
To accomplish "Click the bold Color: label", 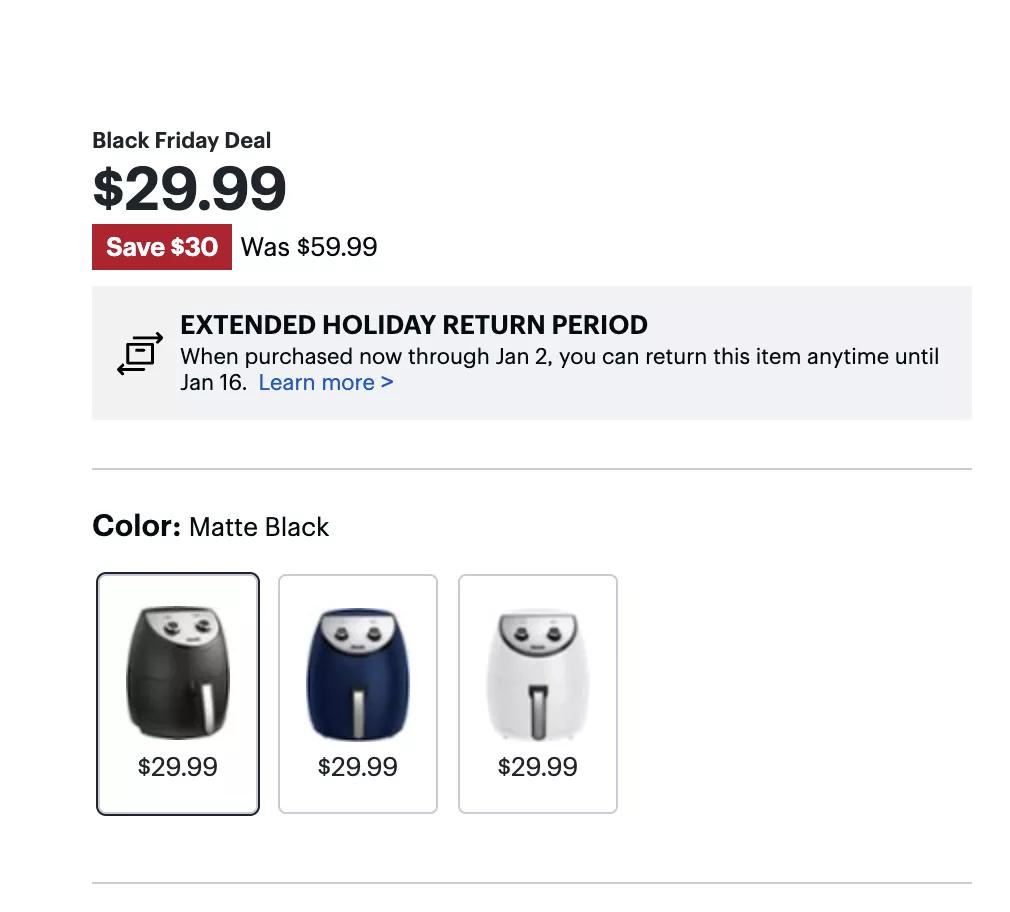I will (x=136, y=526).
